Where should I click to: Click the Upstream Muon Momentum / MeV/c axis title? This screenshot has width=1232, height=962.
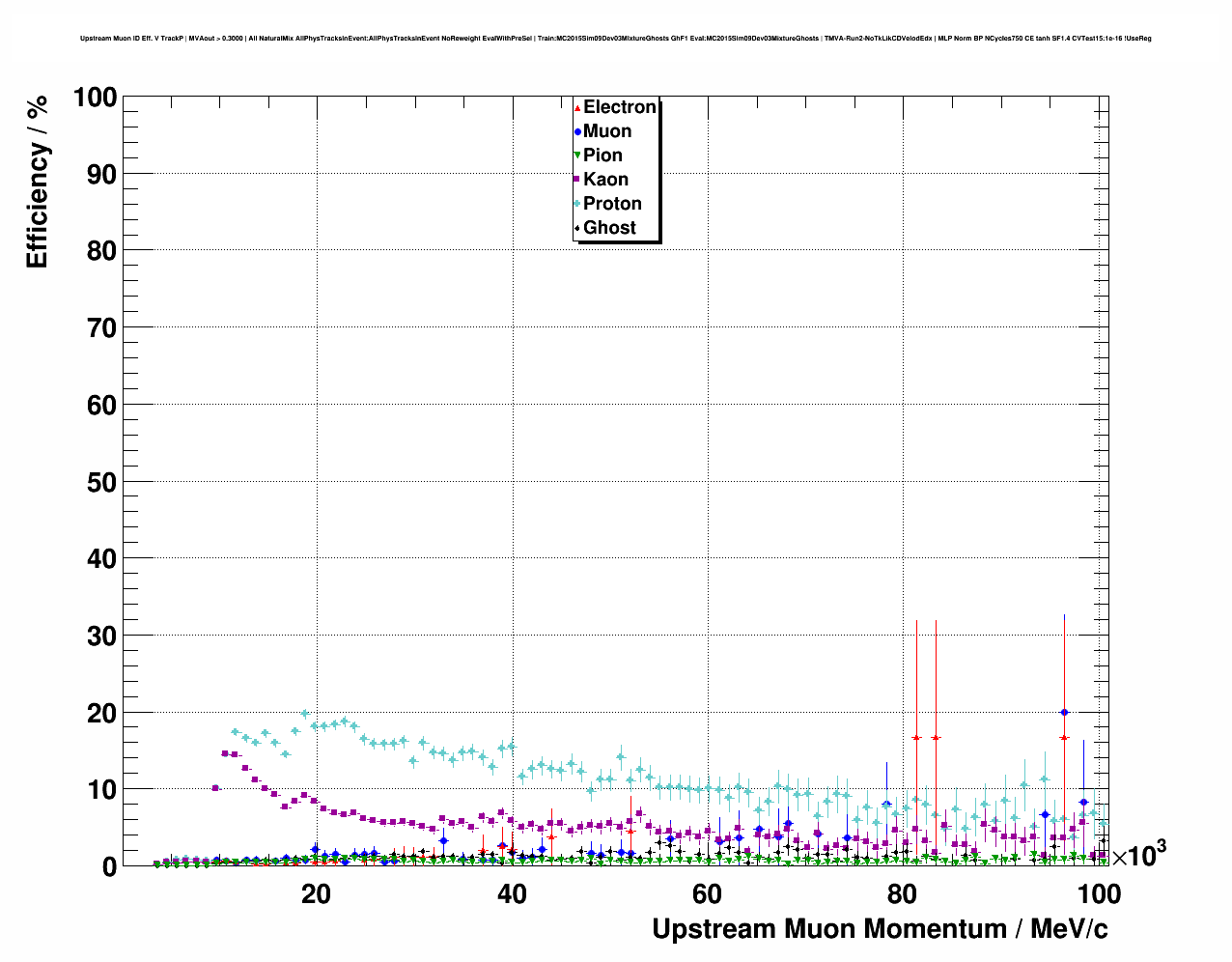880,929
